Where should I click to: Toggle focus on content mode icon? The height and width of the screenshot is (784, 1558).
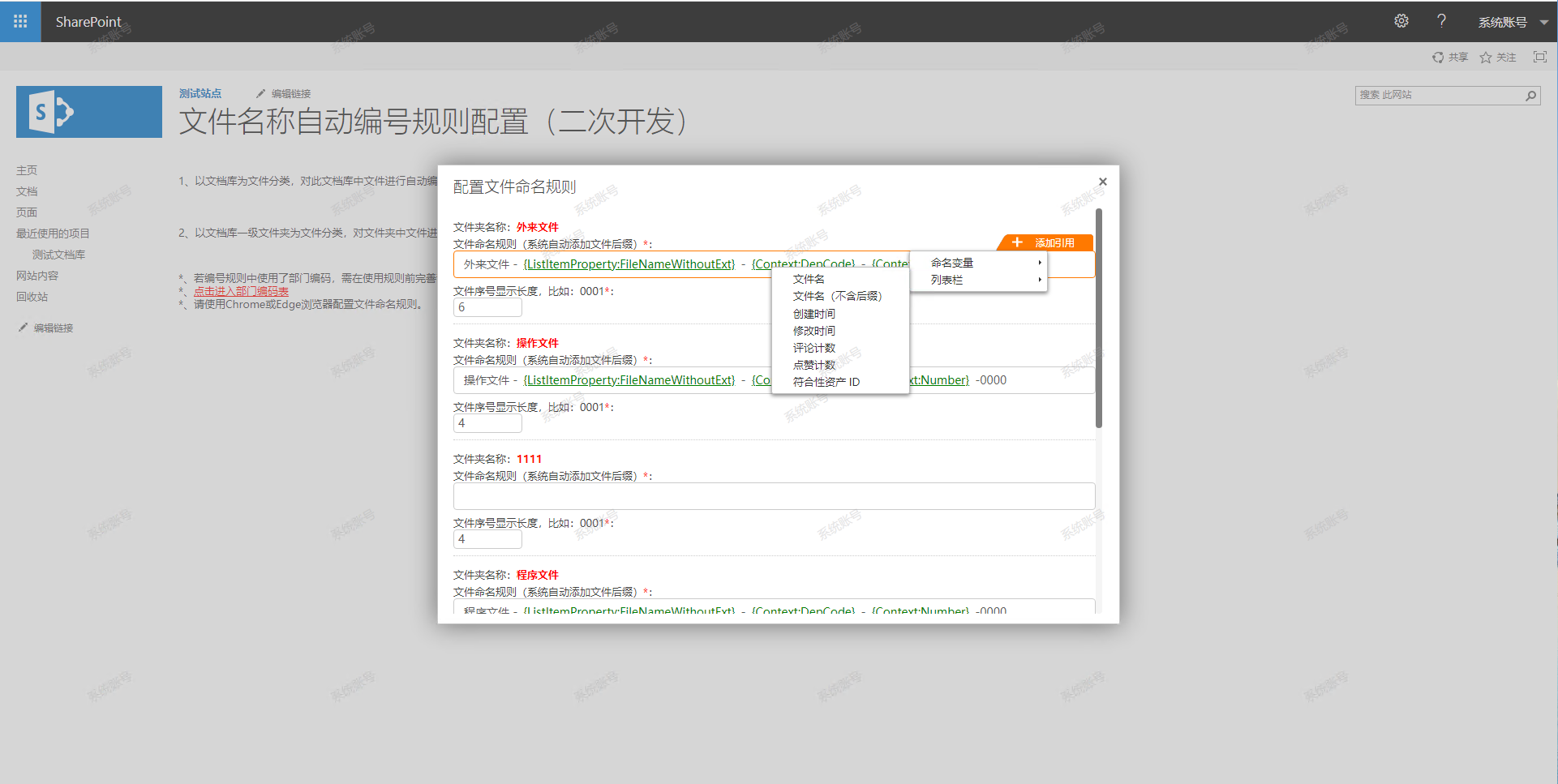(1539, 57)
